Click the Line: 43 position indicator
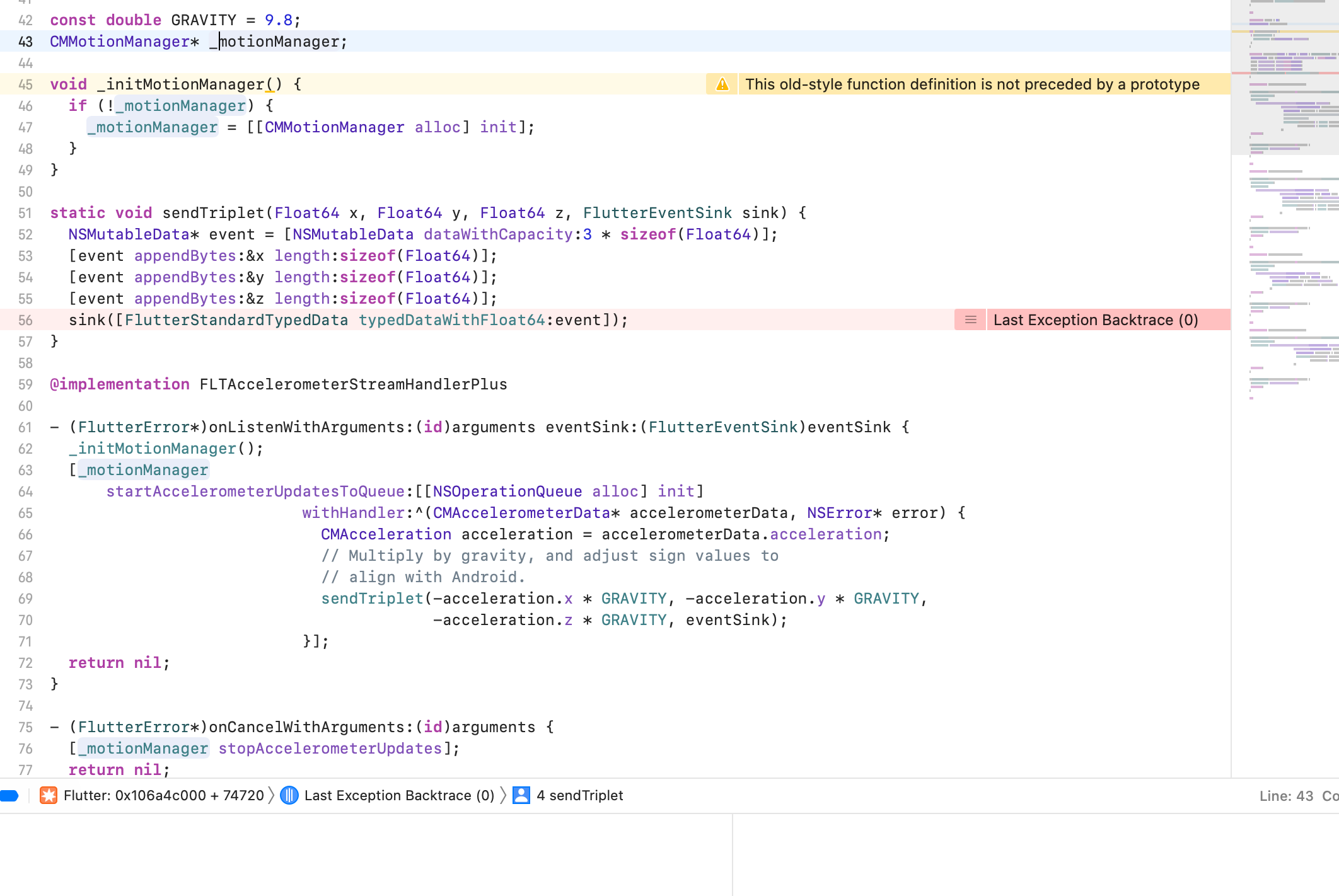Screen dimensions: 1339x896 click(1286, 796)
